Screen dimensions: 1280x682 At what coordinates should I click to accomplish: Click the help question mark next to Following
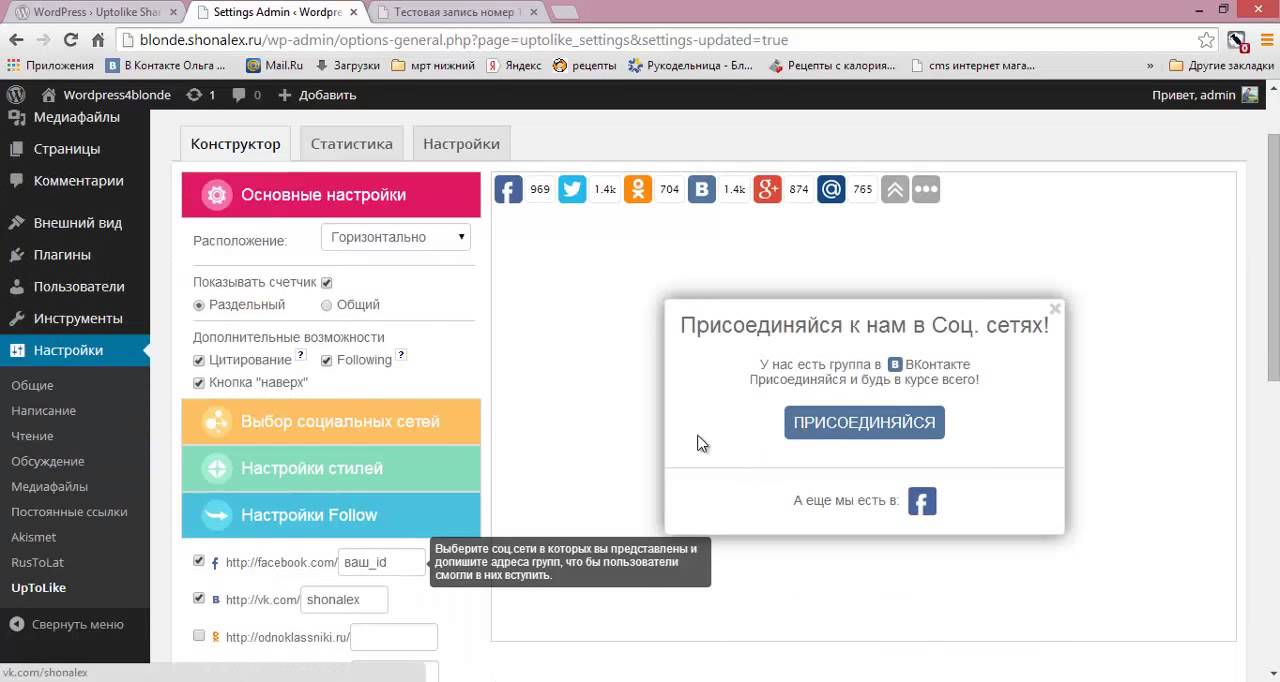(401, 355)
